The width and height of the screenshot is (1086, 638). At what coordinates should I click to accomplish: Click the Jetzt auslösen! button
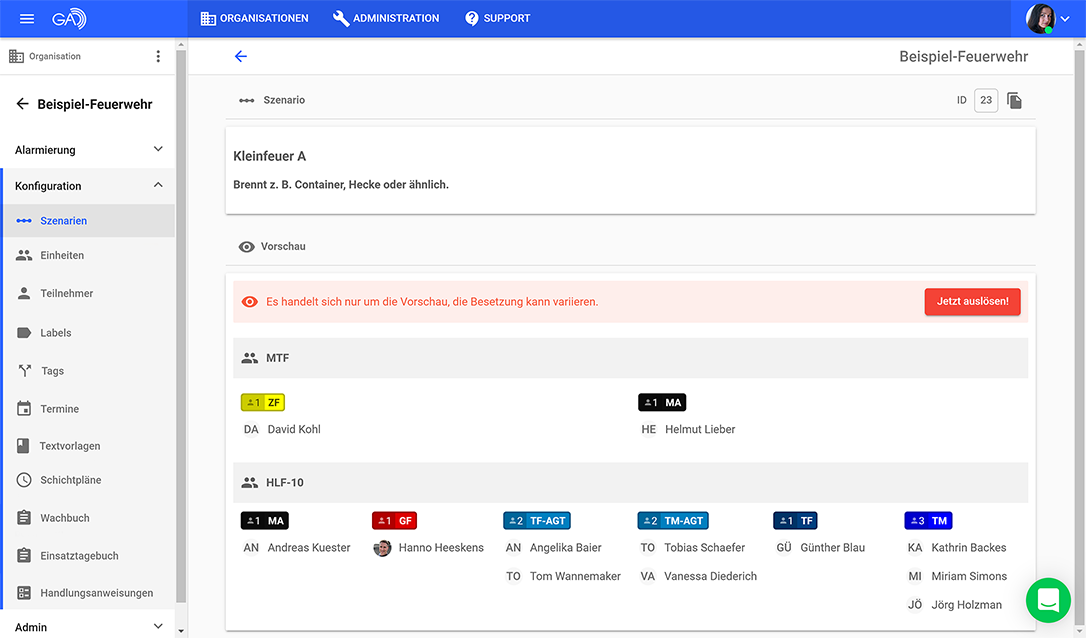click(972, 301)
